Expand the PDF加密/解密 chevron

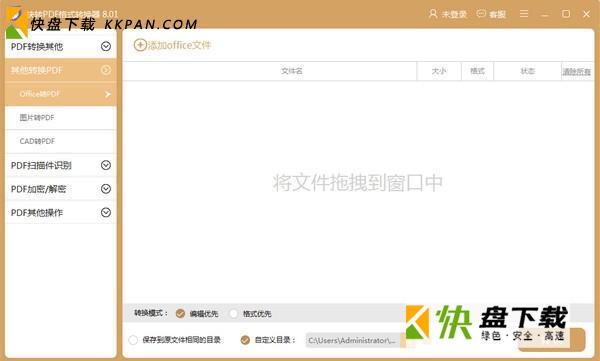106,189
